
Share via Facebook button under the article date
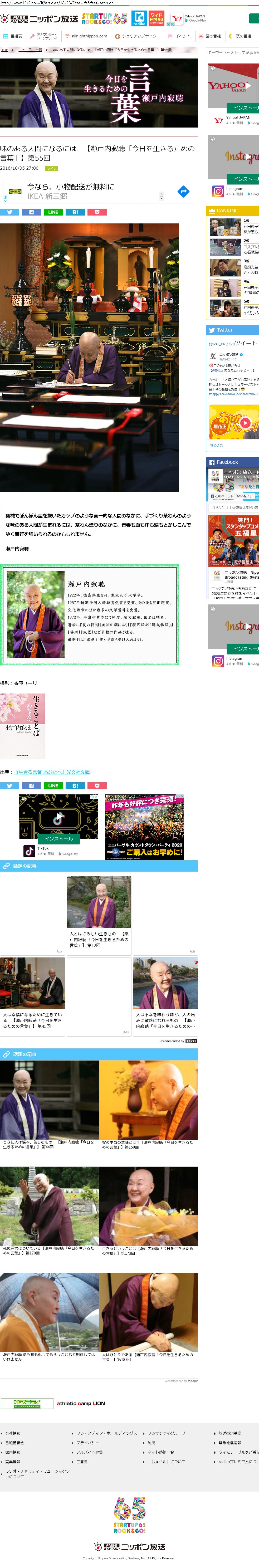pos(31,212)
